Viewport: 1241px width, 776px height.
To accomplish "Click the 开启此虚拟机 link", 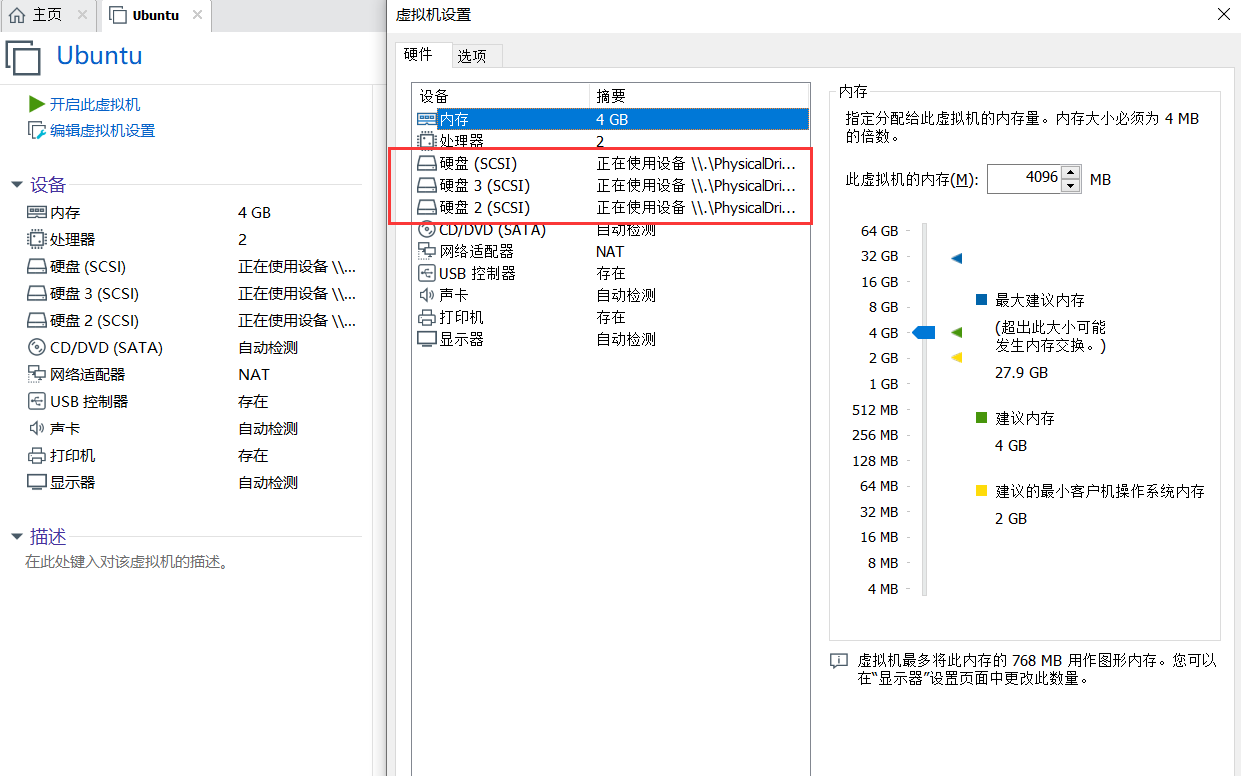I will (95, 104).
